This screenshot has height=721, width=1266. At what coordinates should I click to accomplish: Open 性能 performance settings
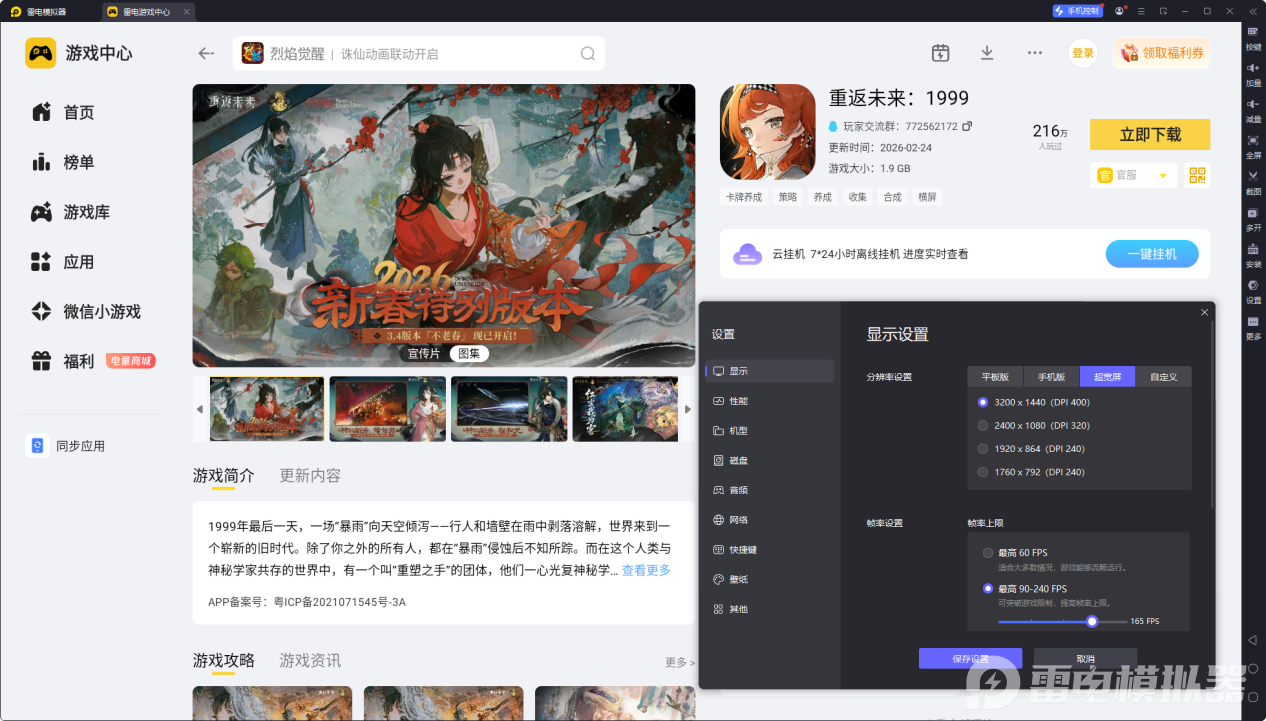point(769,401)
